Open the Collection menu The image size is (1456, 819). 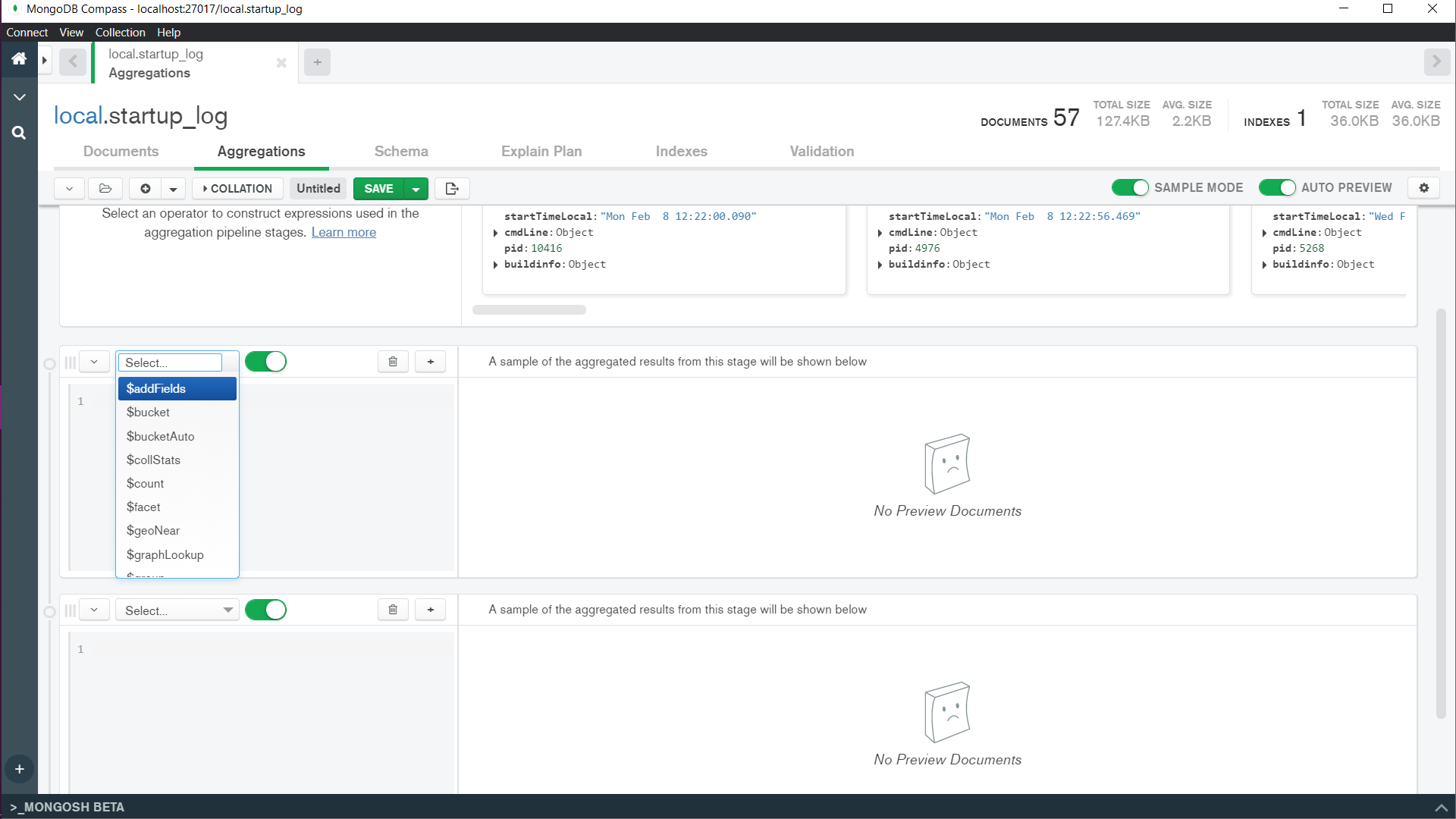[x=120, y=32]
